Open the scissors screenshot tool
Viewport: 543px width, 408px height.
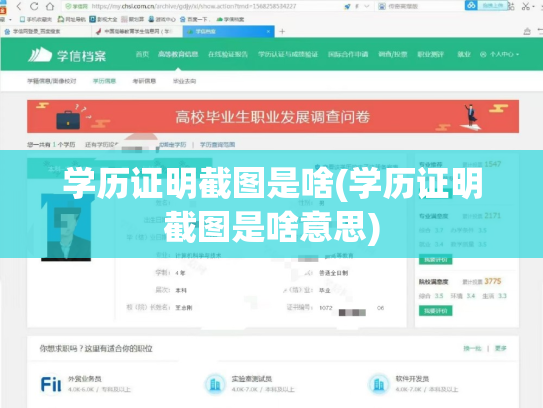tap(526, 6)
